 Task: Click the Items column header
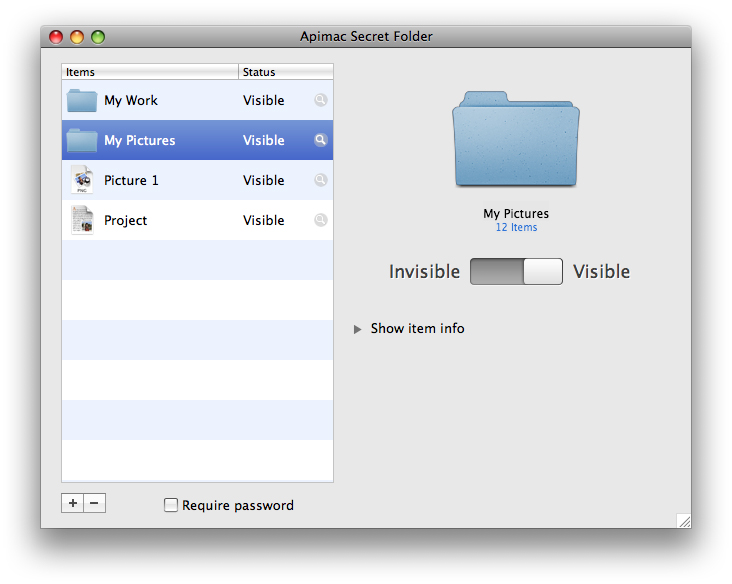tap(150, 72)
